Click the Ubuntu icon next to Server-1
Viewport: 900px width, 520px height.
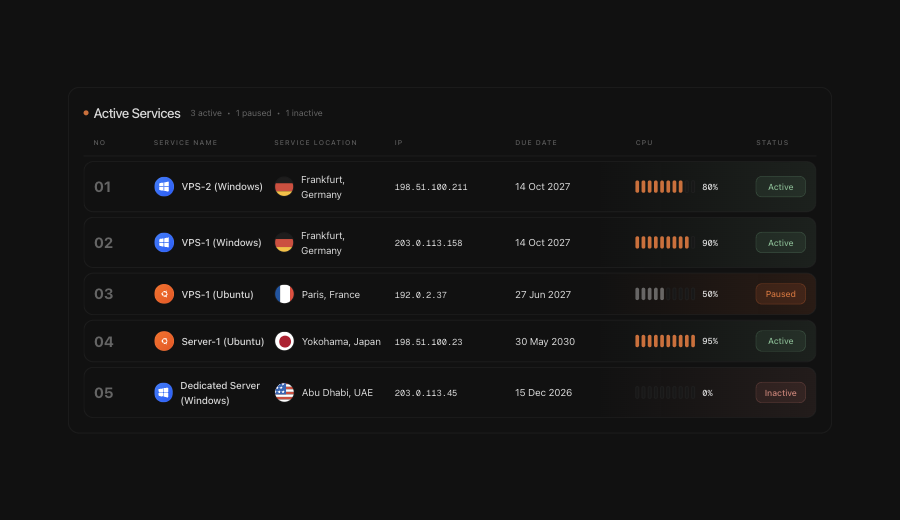164,341
